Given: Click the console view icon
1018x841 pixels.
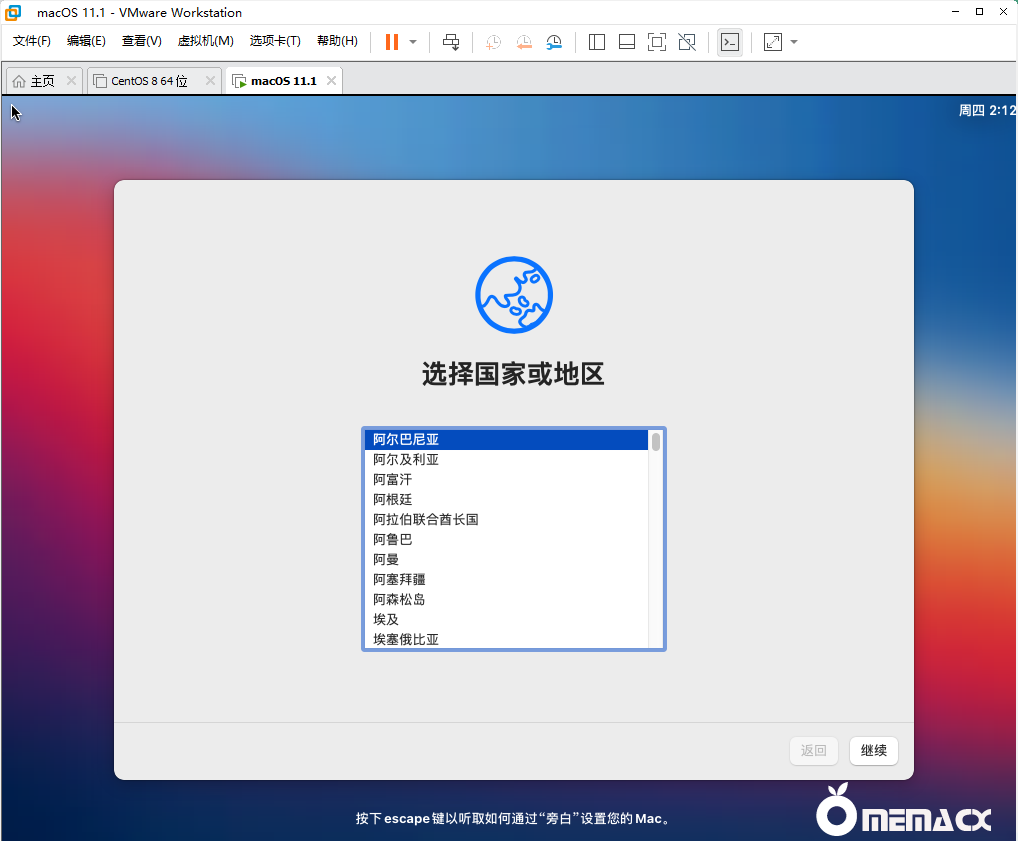Looking at the screenshot, I should coord(730,42).
